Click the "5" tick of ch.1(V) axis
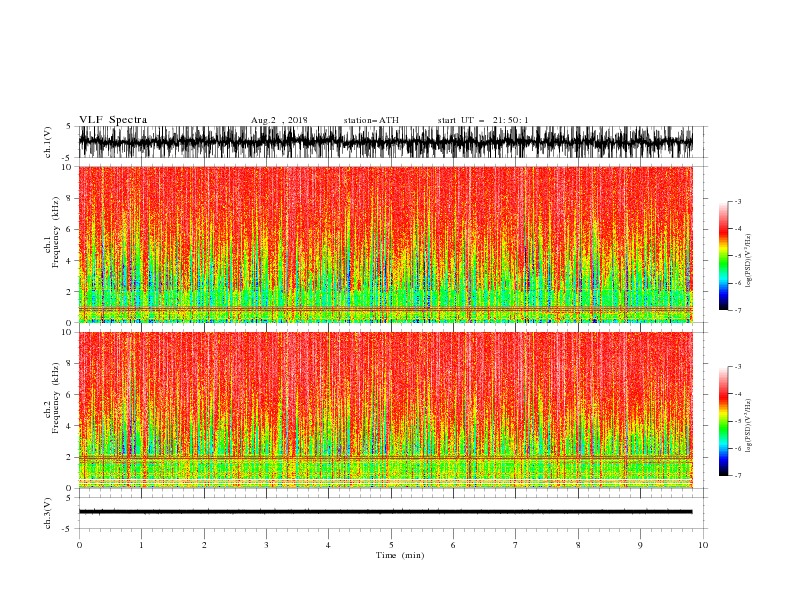The height and width of the screenshot is (612, 792). tap(69, 126)
